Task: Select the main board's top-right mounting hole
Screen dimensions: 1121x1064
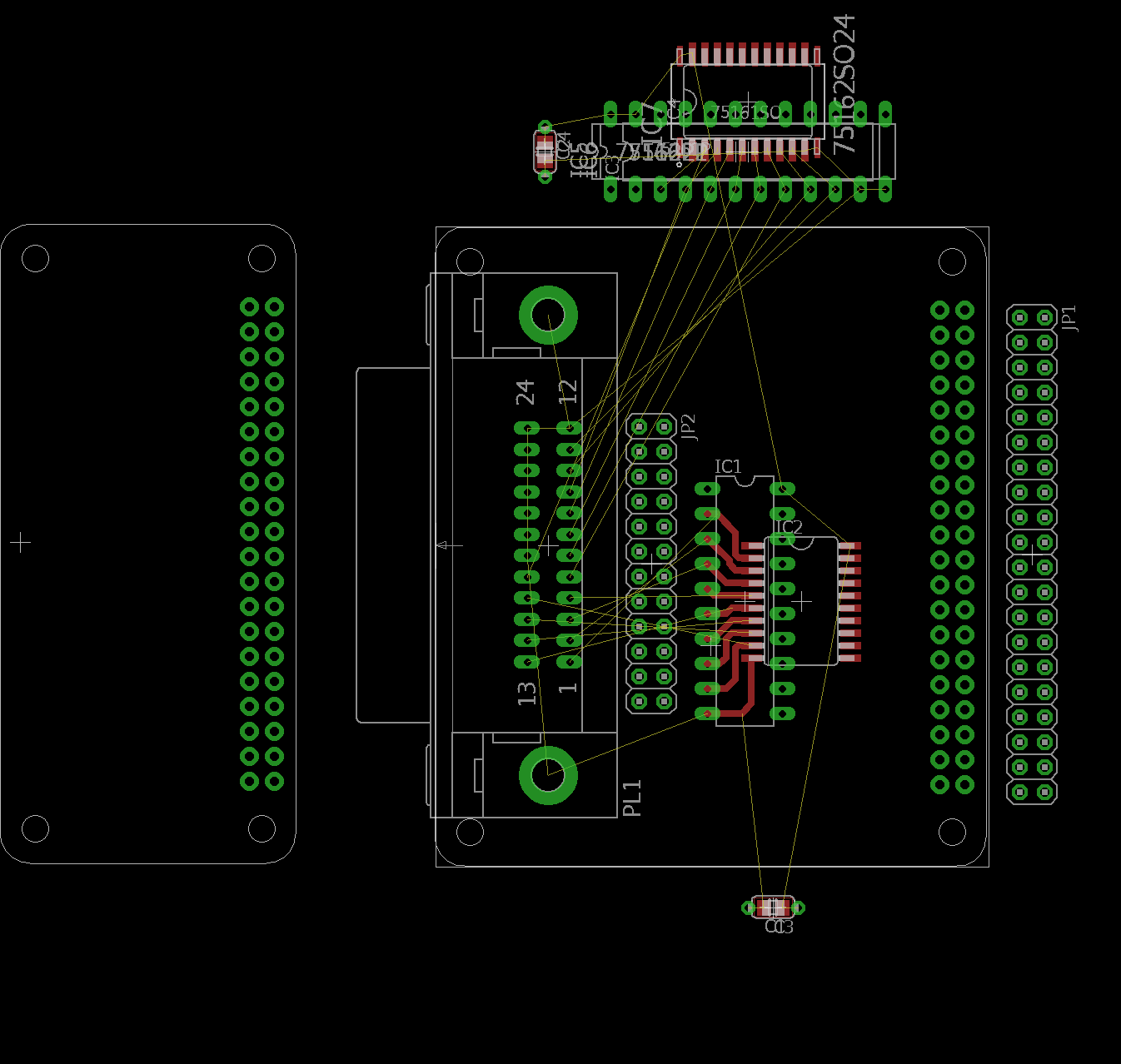Action: [952, 261]
